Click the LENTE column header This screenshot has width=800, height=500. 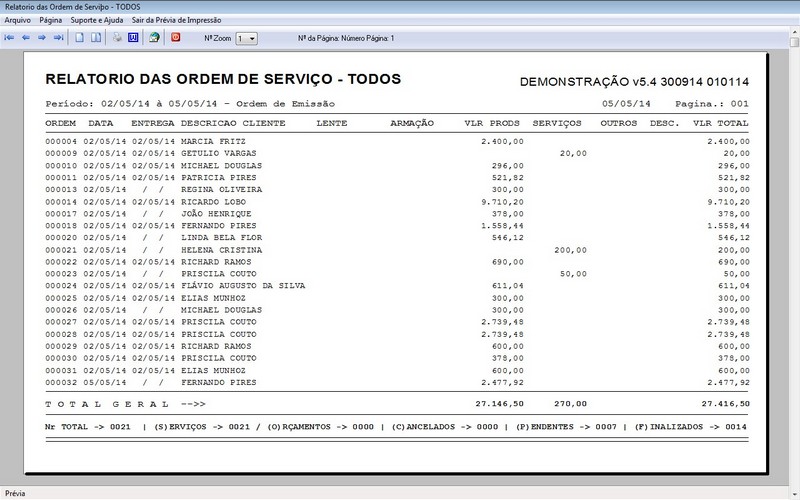332,123
